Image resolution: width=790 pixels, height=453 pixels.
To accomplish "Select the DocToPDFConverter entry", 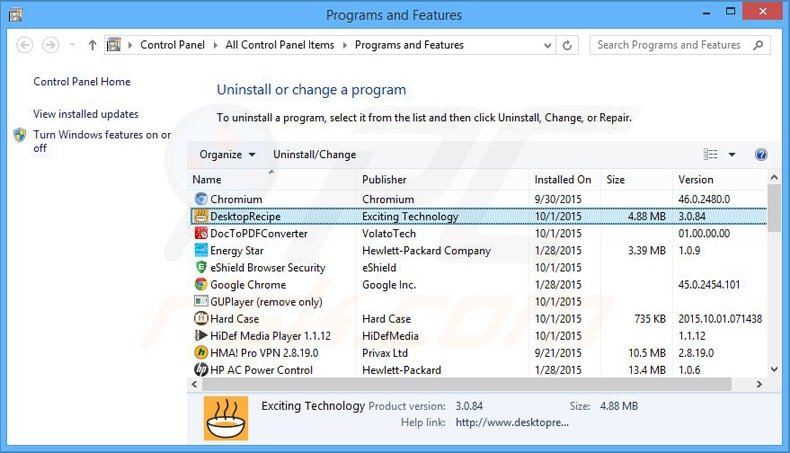I will click(258, 233).
